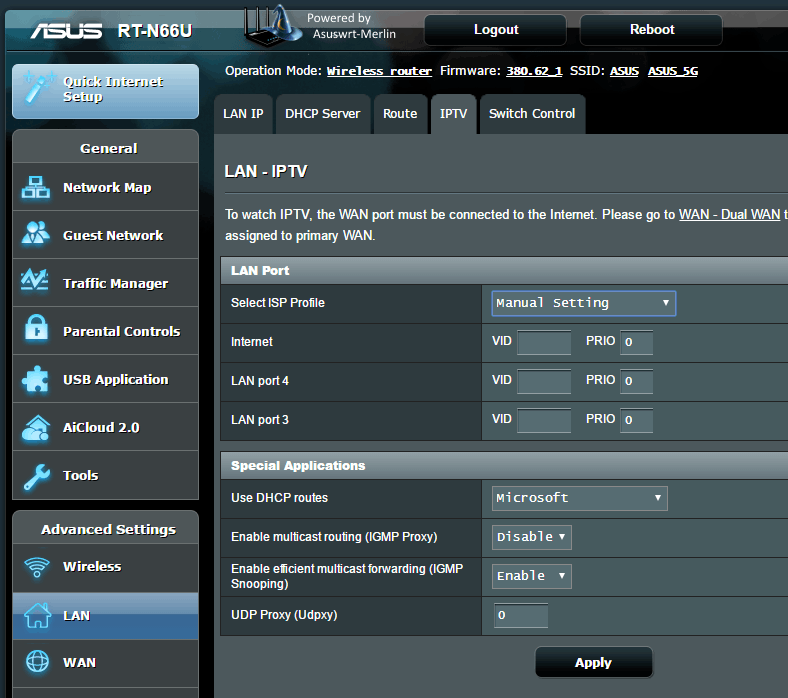Click the Apply button

pyautogui.click(x=594, y=662)
